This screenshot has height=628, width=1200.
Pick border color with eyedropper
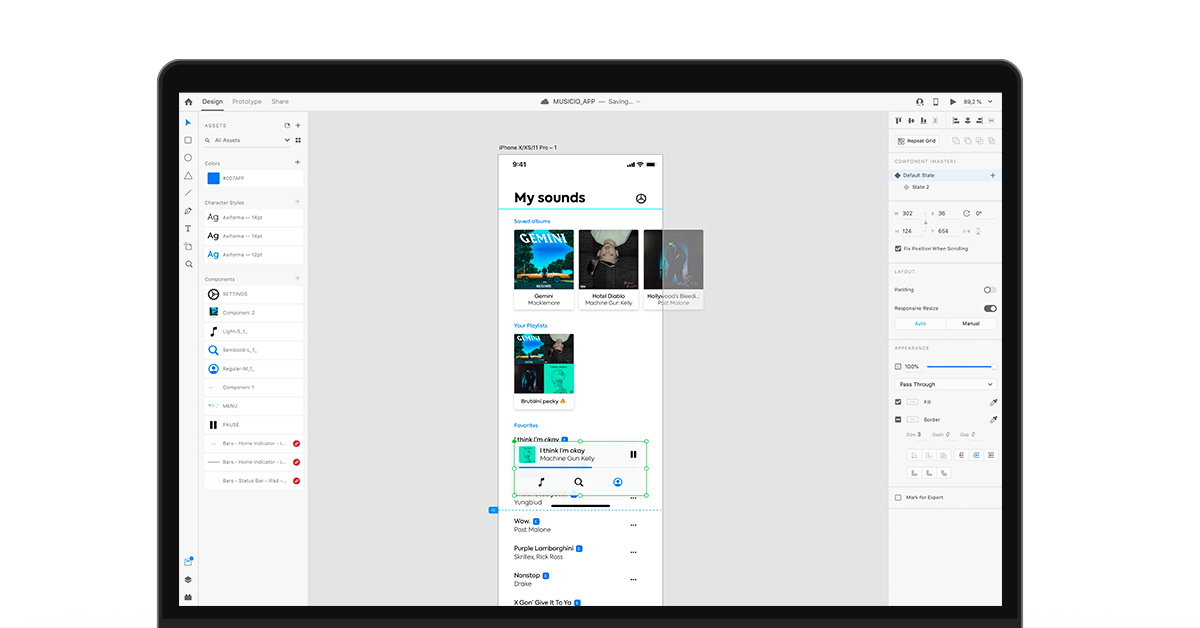click(x=993, y=420)
